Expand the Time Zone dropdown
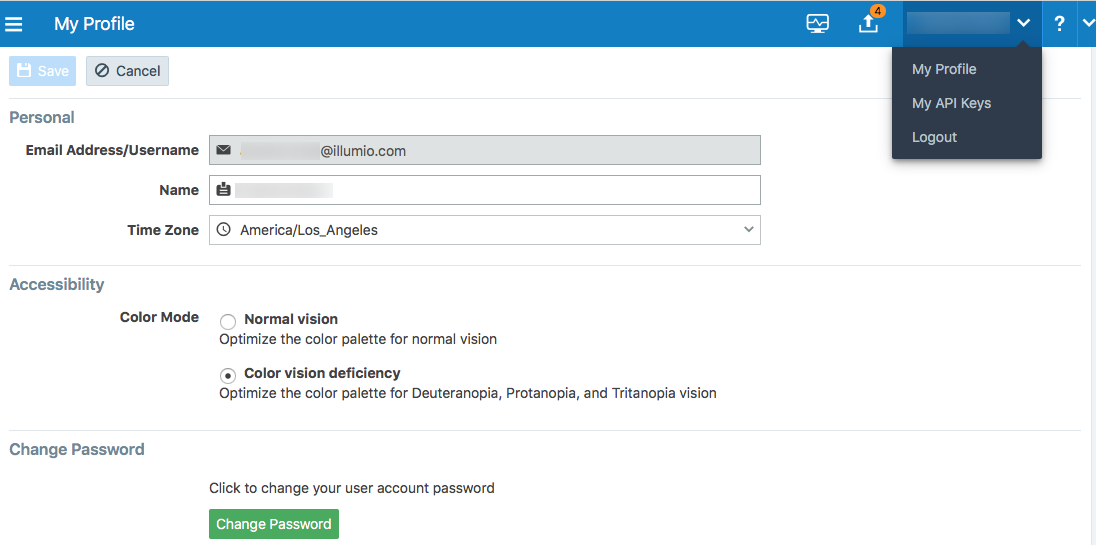Viewport: 1096px width, 545px height. [749, 230]
